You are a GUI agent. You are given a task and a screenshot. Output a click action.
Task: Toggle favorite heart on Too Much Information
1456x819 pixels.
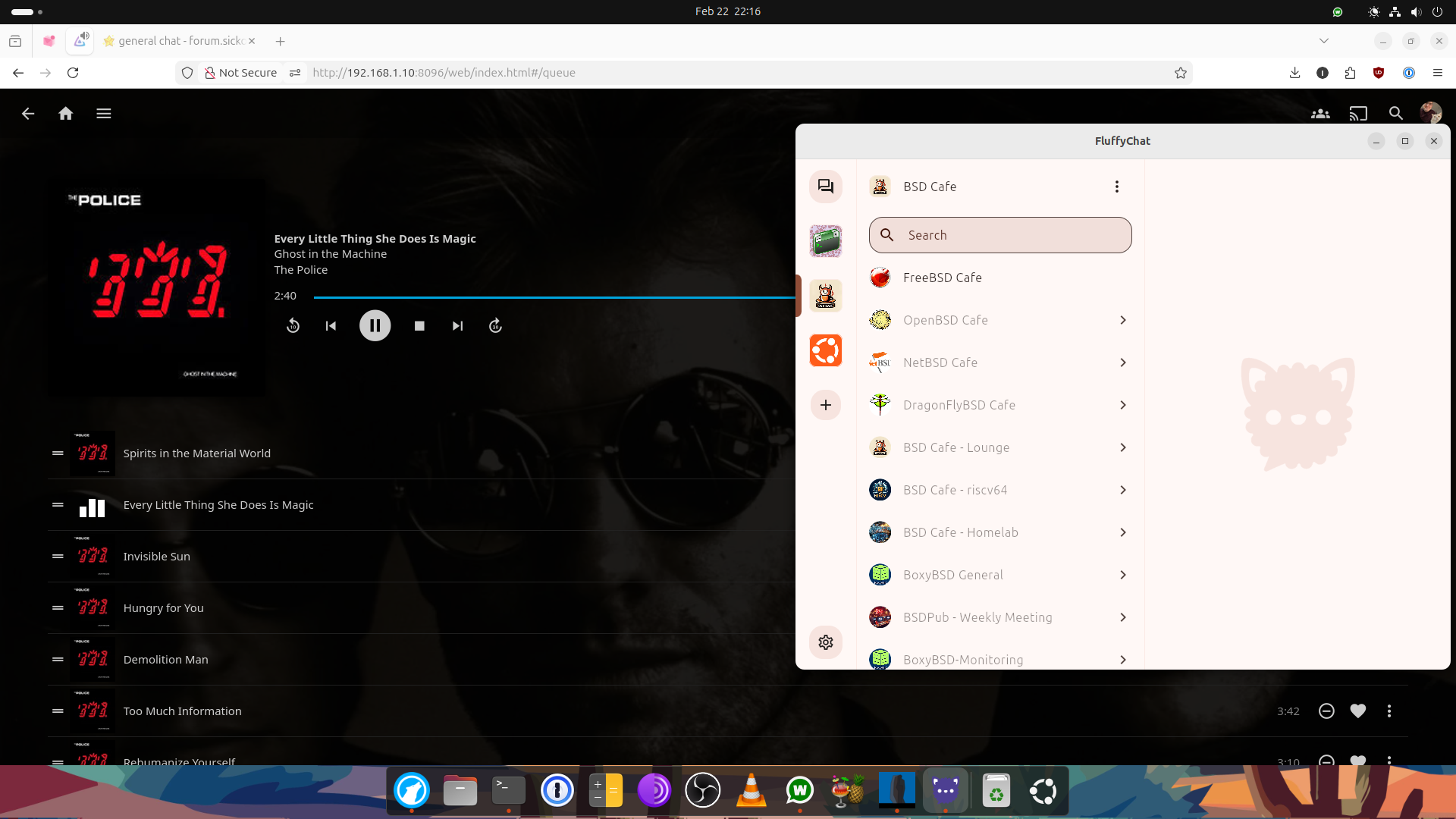pyautogui.click(x=1357, y=711)
